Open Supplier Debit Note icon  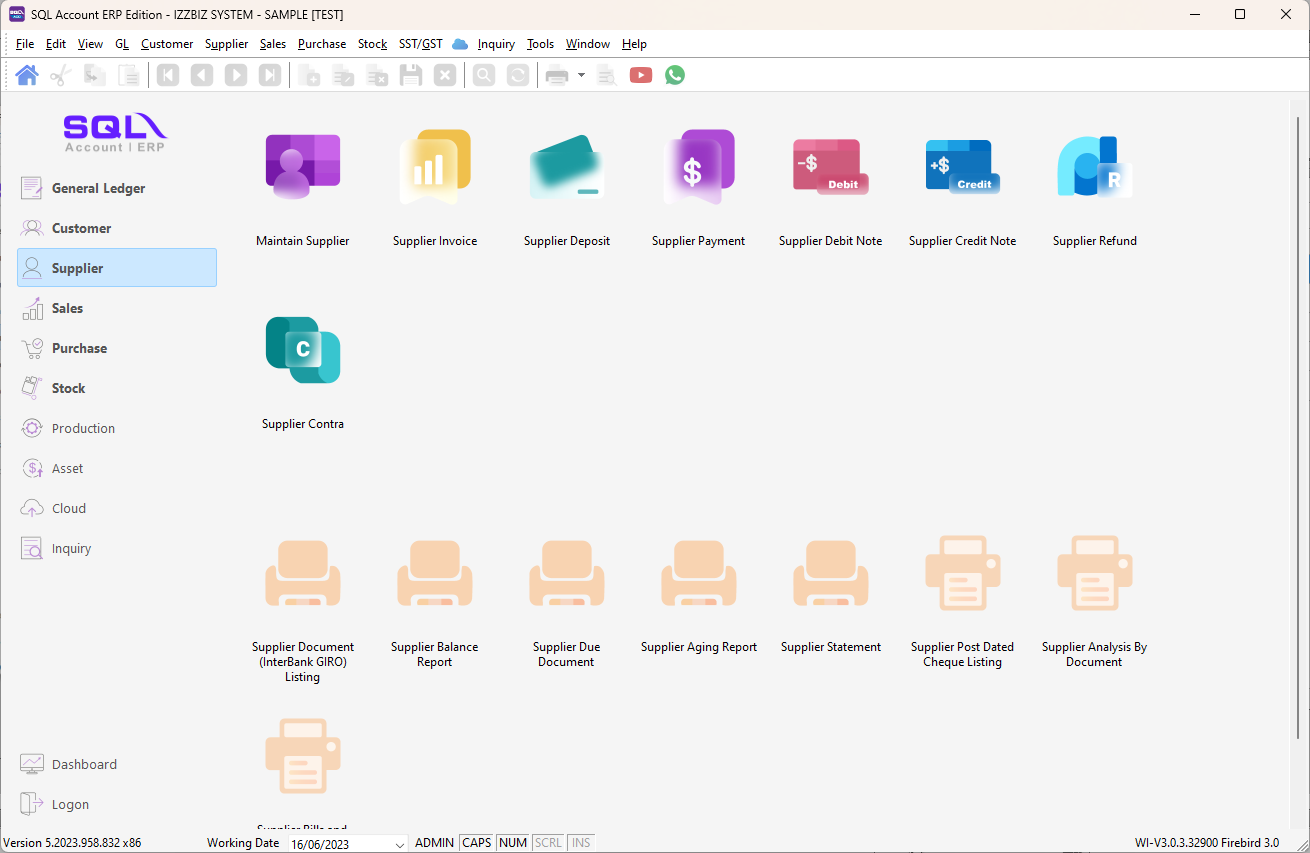[x=831, y=166]
